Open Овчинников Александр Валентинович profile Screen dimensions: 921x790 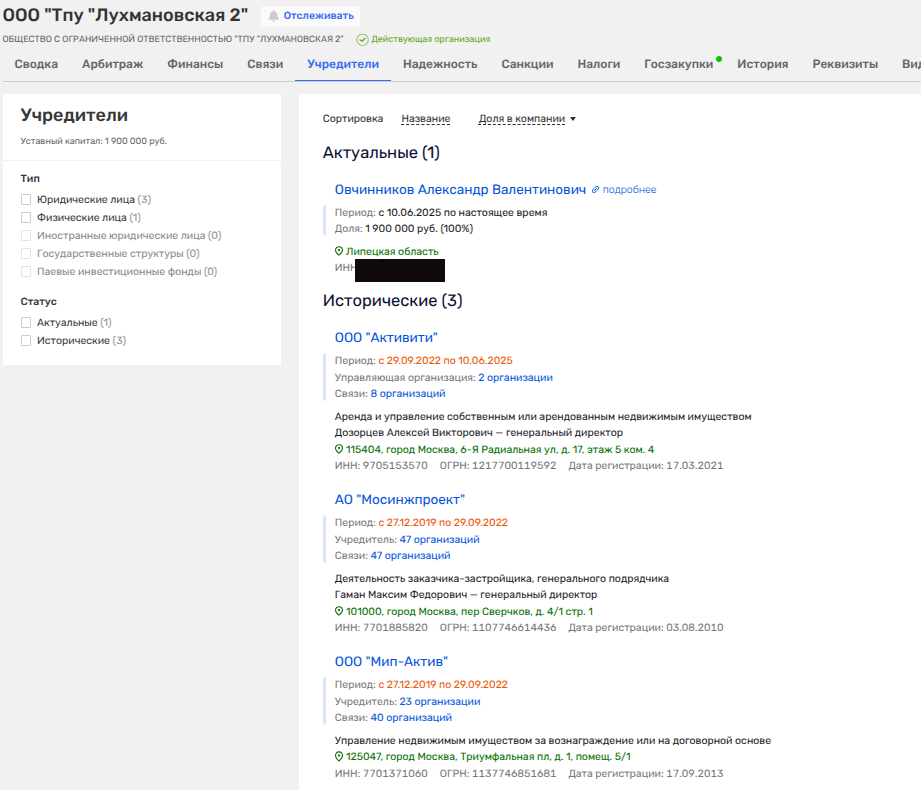460,189
